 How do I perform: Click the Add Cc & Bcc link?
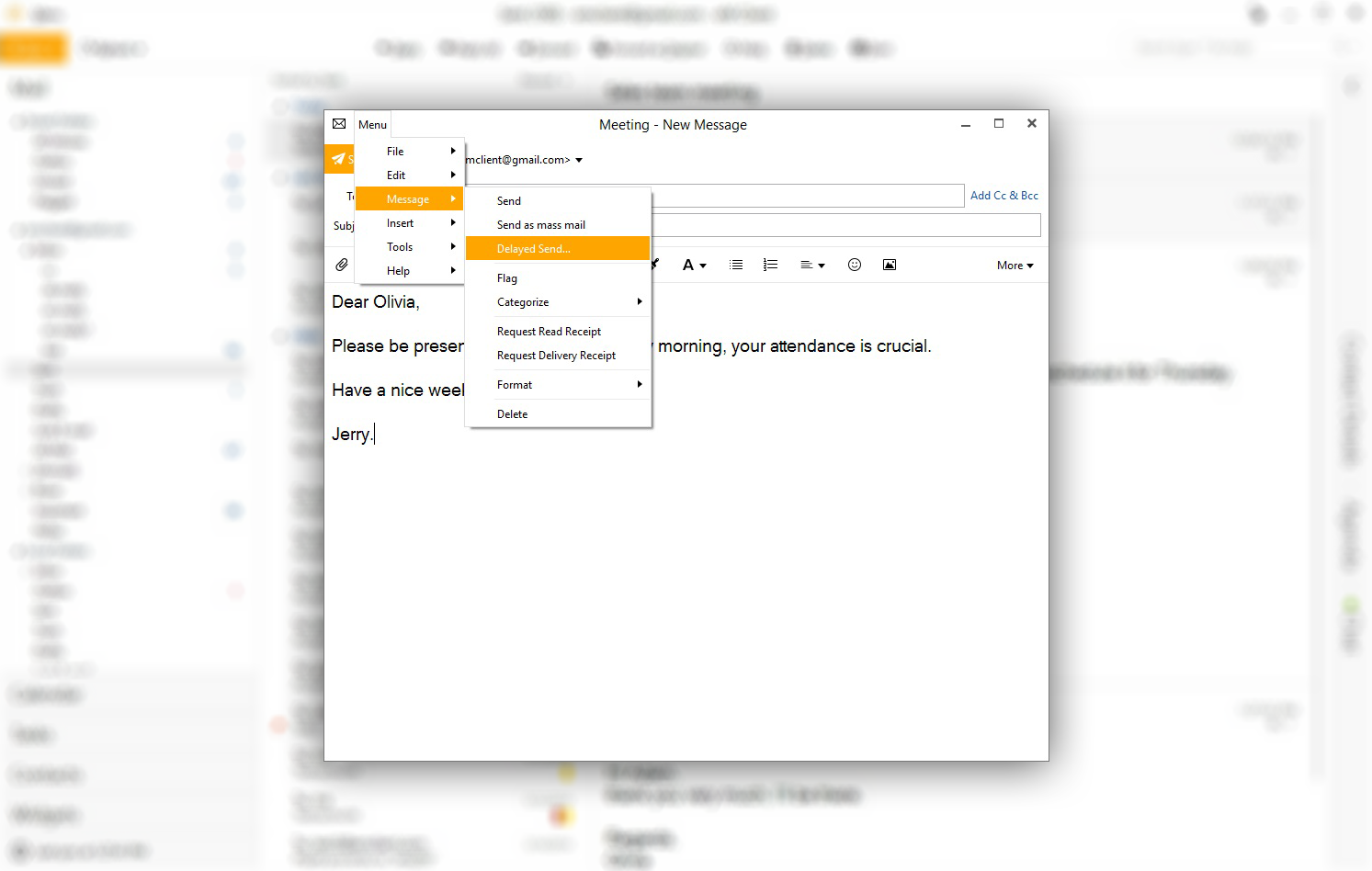[x=1003, y=195]
